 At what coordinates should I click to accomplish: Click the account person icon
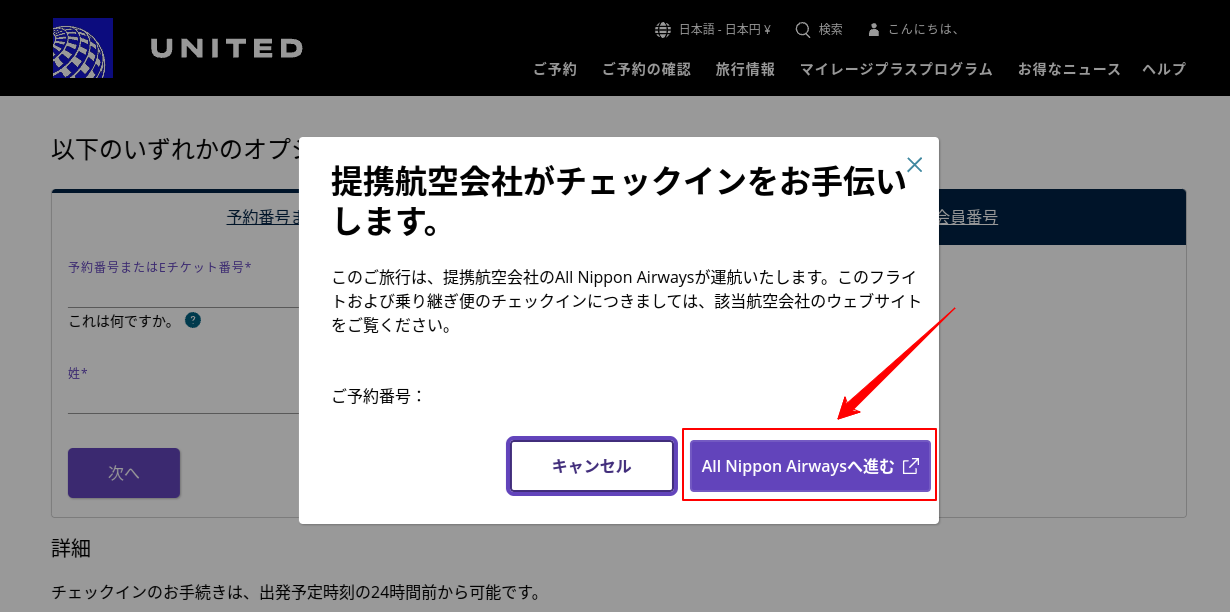pyautogui.click(x=874, y=29)
